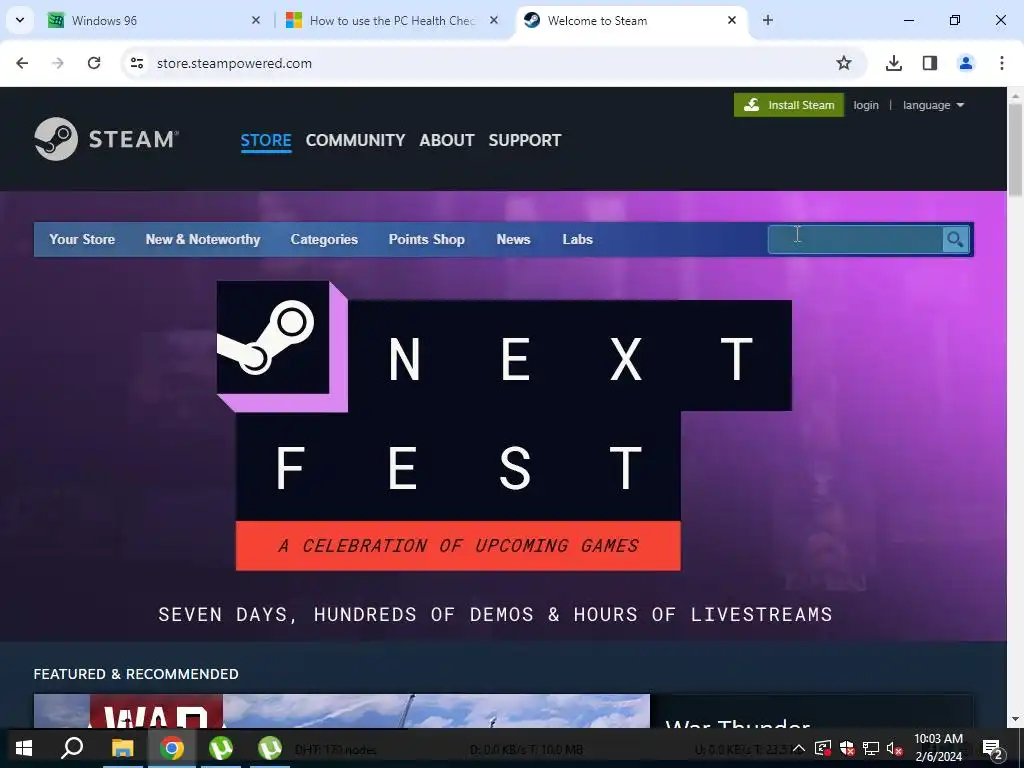
Task: Open the Next Fest banner
Action: [x=504, y=426]
